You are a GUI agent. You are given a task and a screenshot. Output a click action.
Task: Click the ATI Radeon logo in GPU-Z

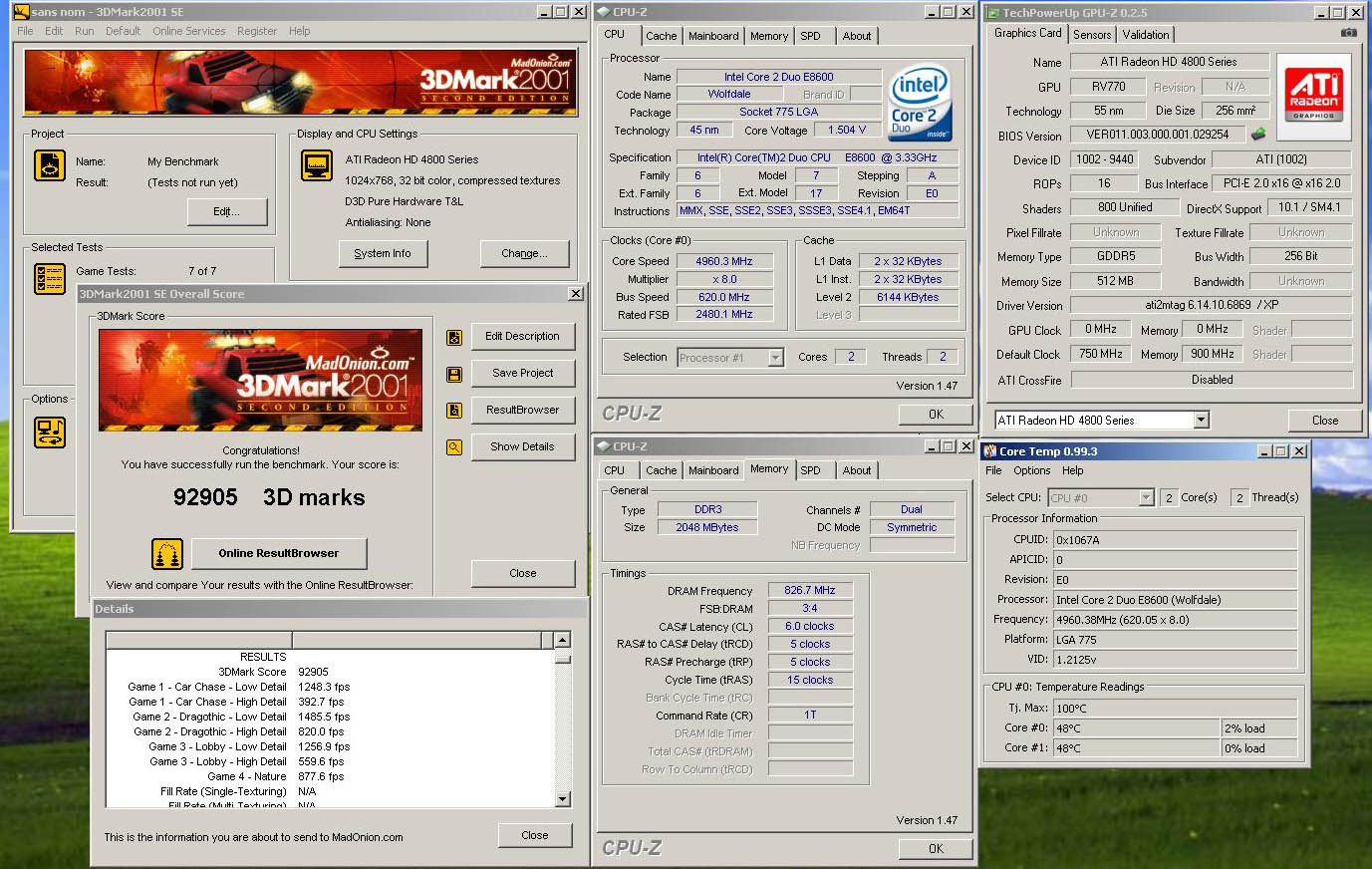(1313, 96)
